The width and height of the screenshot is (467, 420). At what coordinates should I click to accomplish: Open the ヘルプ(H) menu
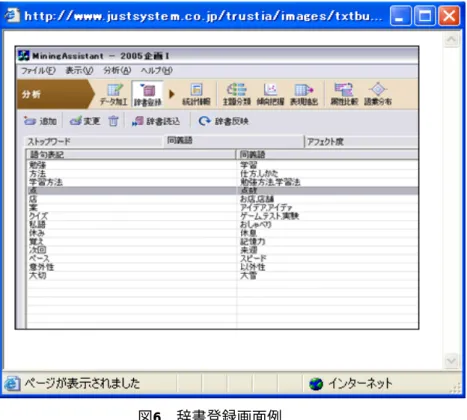(x=156, y=71)
